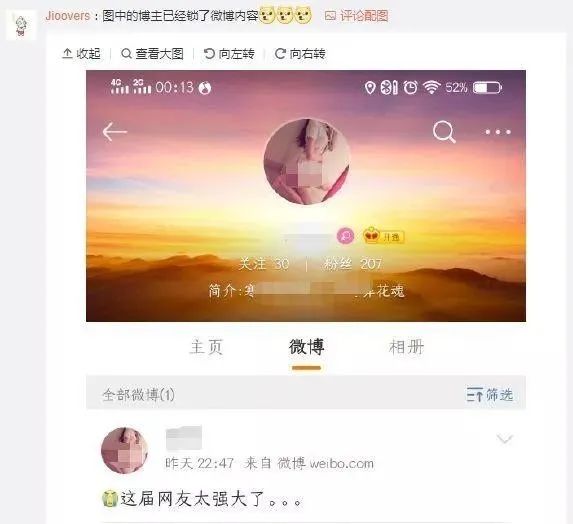Open the three-dot more options menu
Viewport: 573px width, 524px height.
click(498, 132)
